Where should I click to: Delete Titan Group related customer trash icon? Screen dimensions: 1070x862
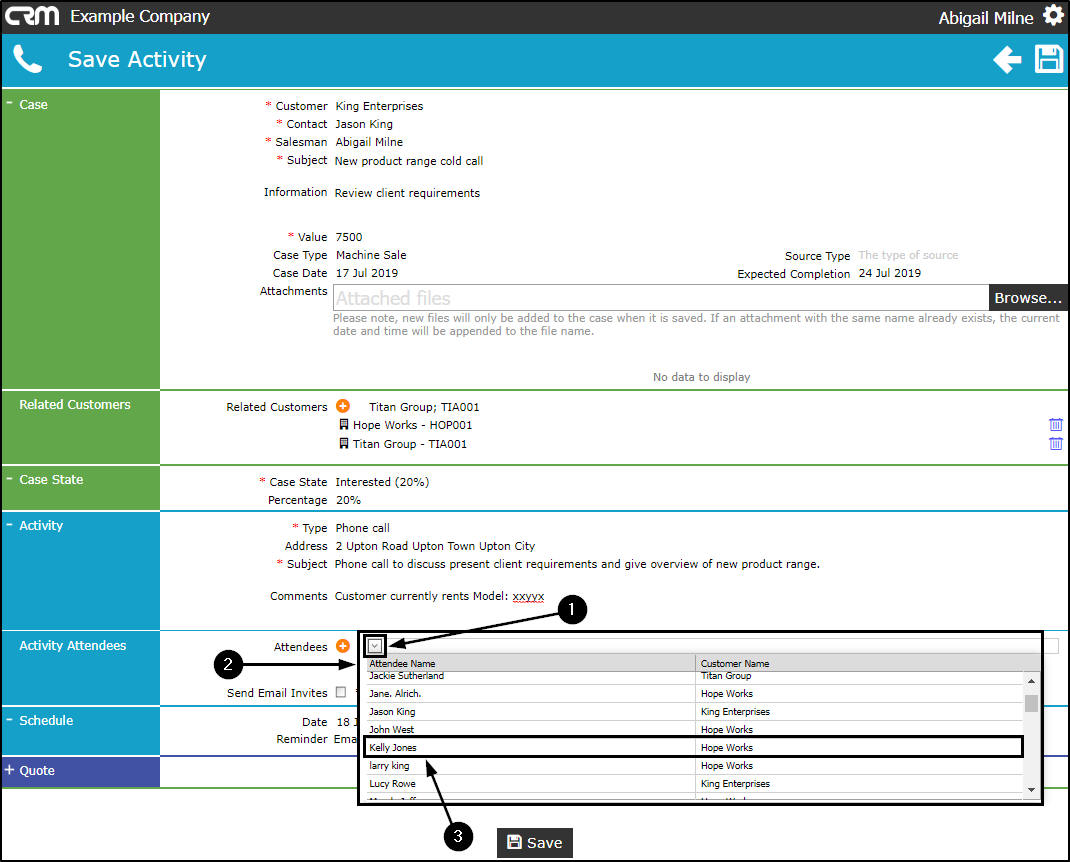point(1056,444)
